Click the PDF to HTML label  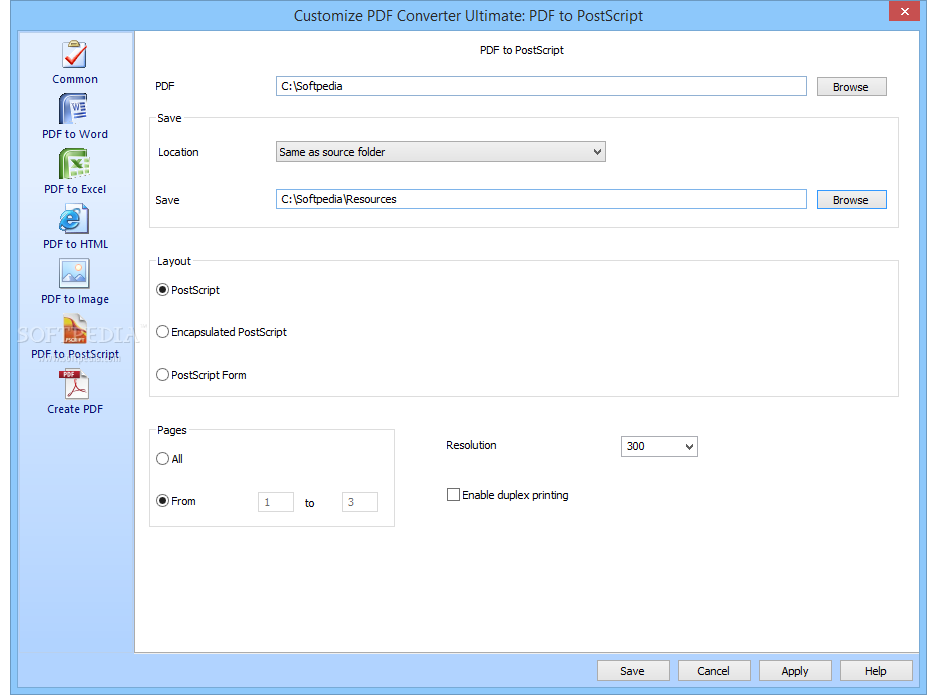point(75,244)
